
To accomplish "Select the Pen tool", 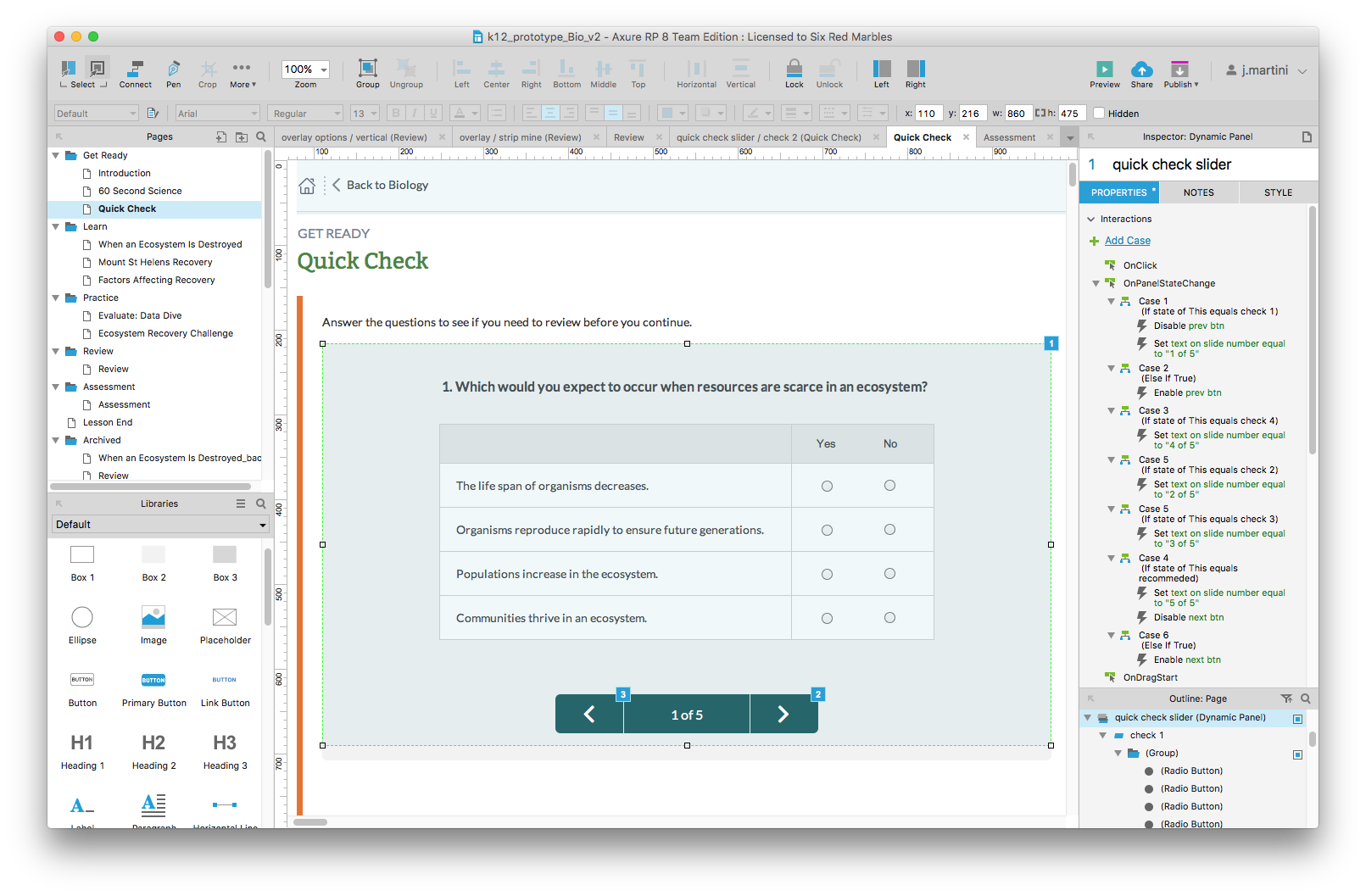I will pyautogui.click(x=174, y=69).
